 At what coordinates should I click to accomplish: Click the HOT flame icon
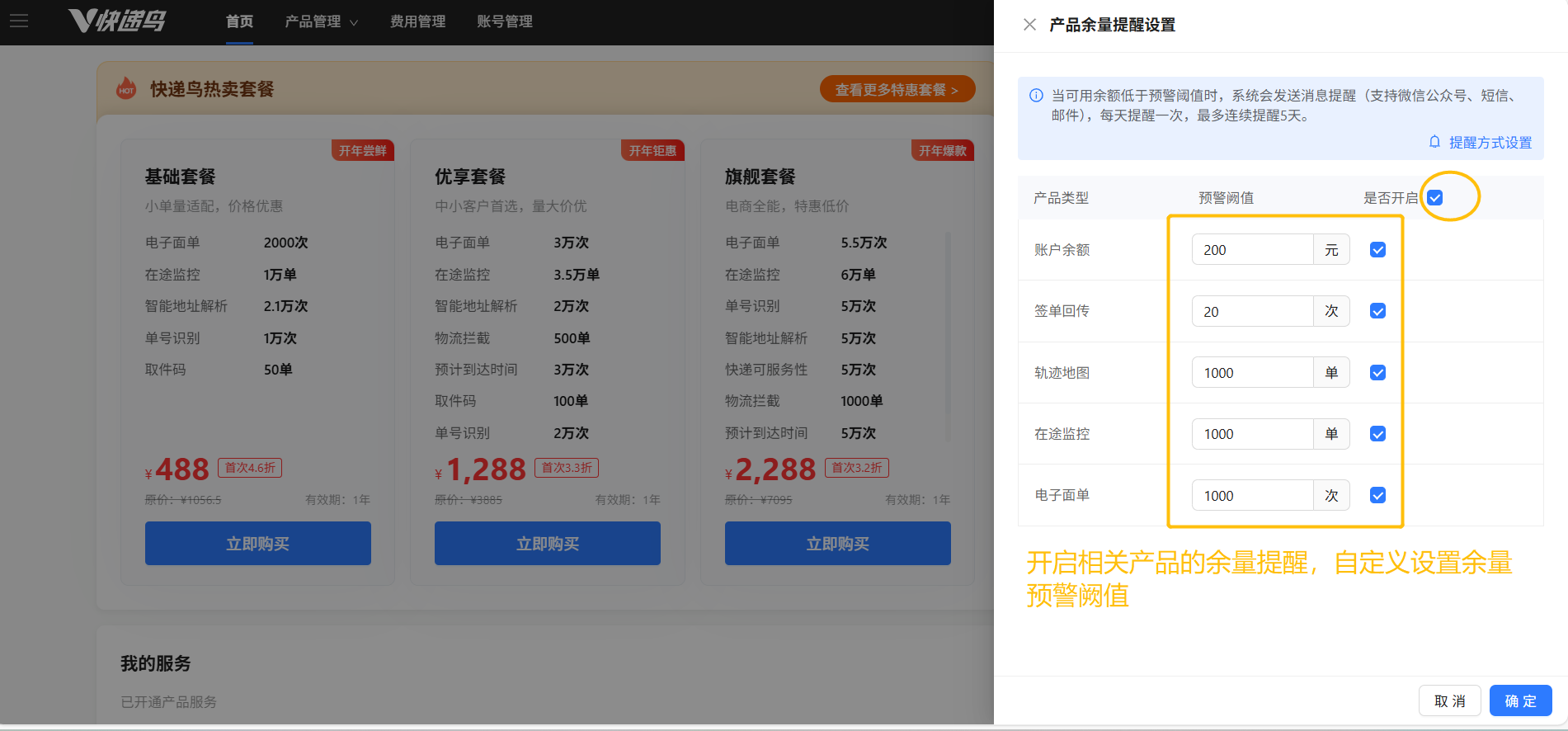pyautogui.click(x=126, y=88)
